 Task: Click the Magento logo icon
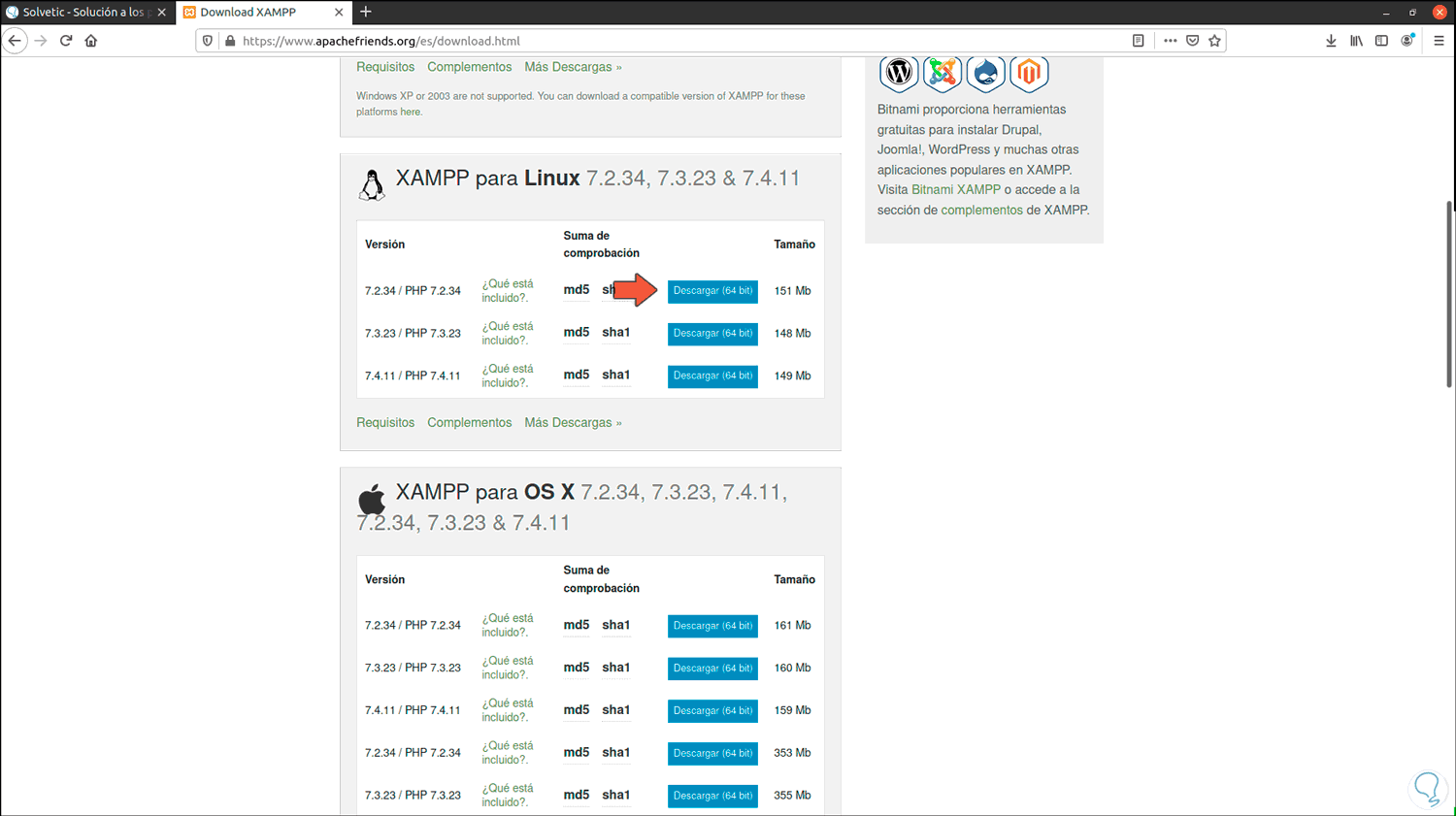[x=1029, y=73]
